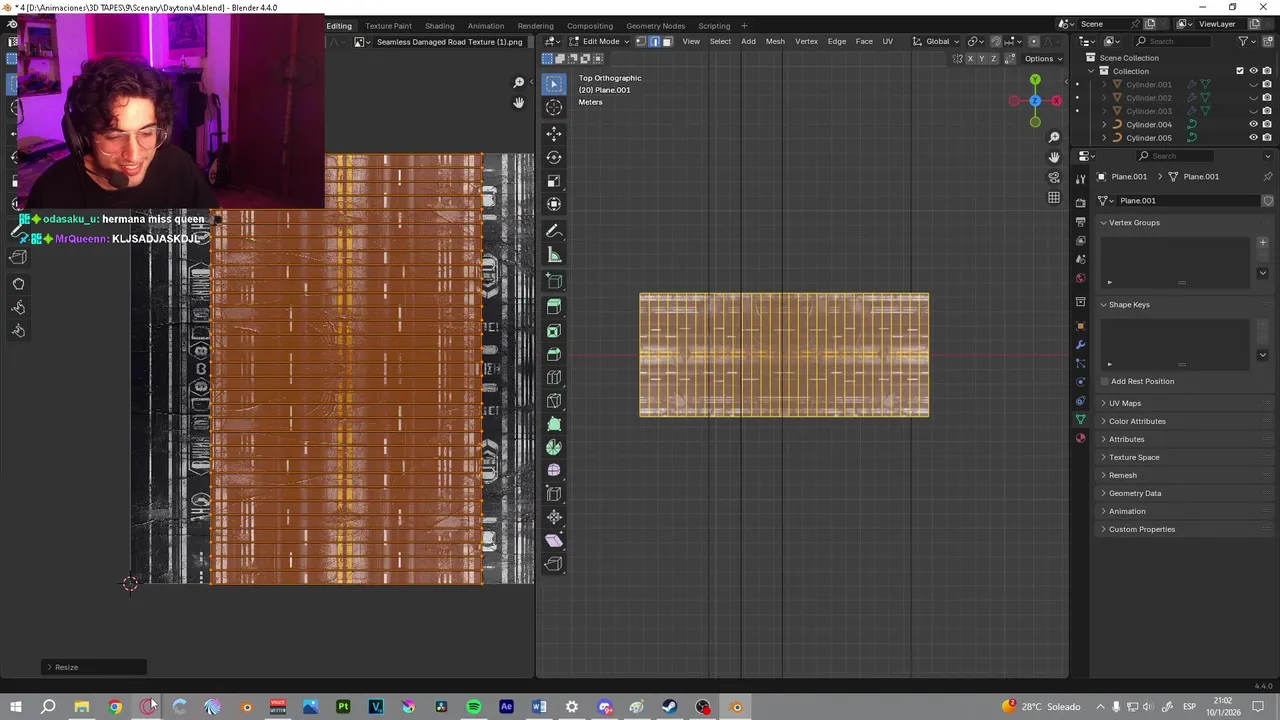Open Spotify from the taskbar
Screen dimensions: 1280x720
[x=473, y=707]
